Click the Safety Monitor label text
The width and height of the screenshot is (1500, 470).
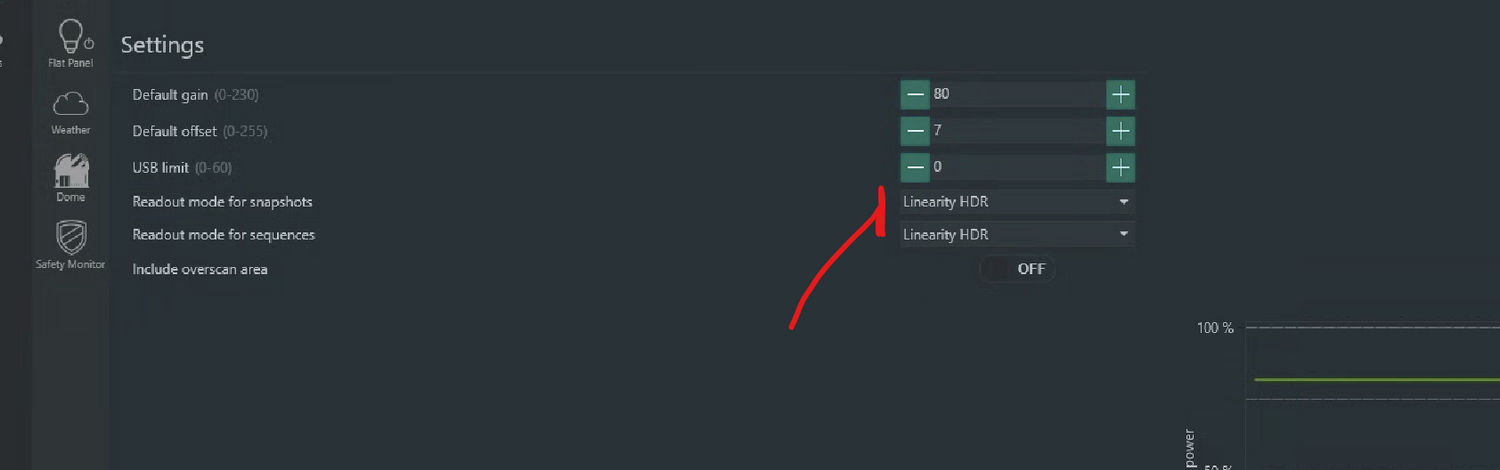point(70,265)
